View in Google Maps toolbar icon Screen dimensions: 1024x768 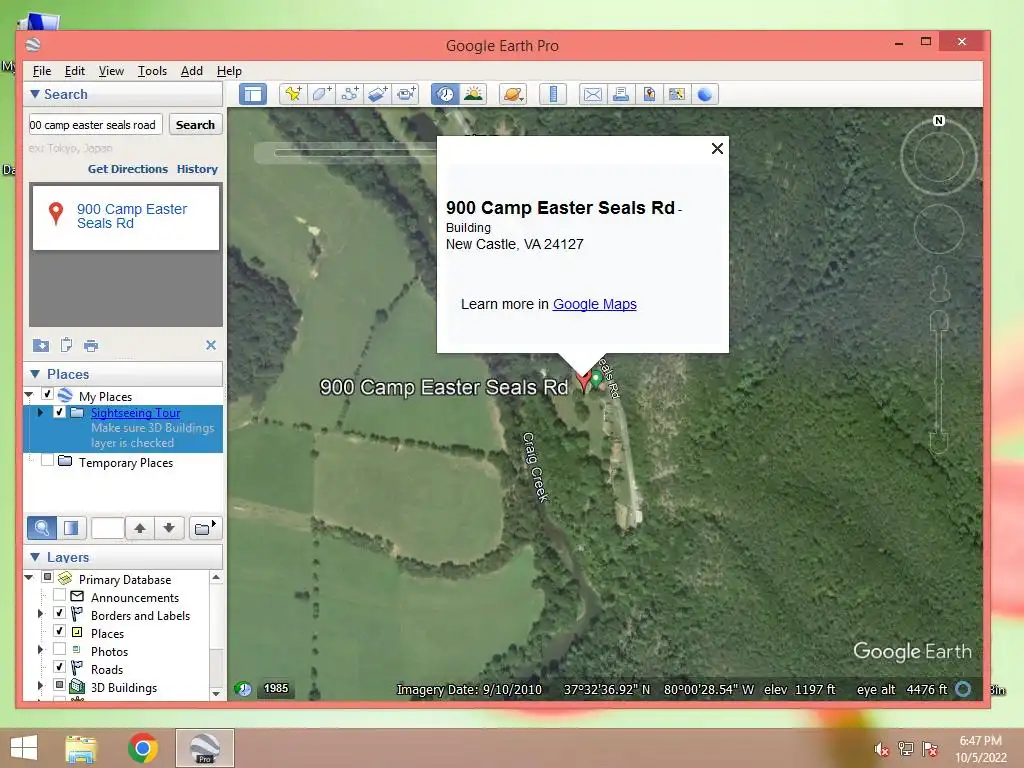click(x=677, y=94)
